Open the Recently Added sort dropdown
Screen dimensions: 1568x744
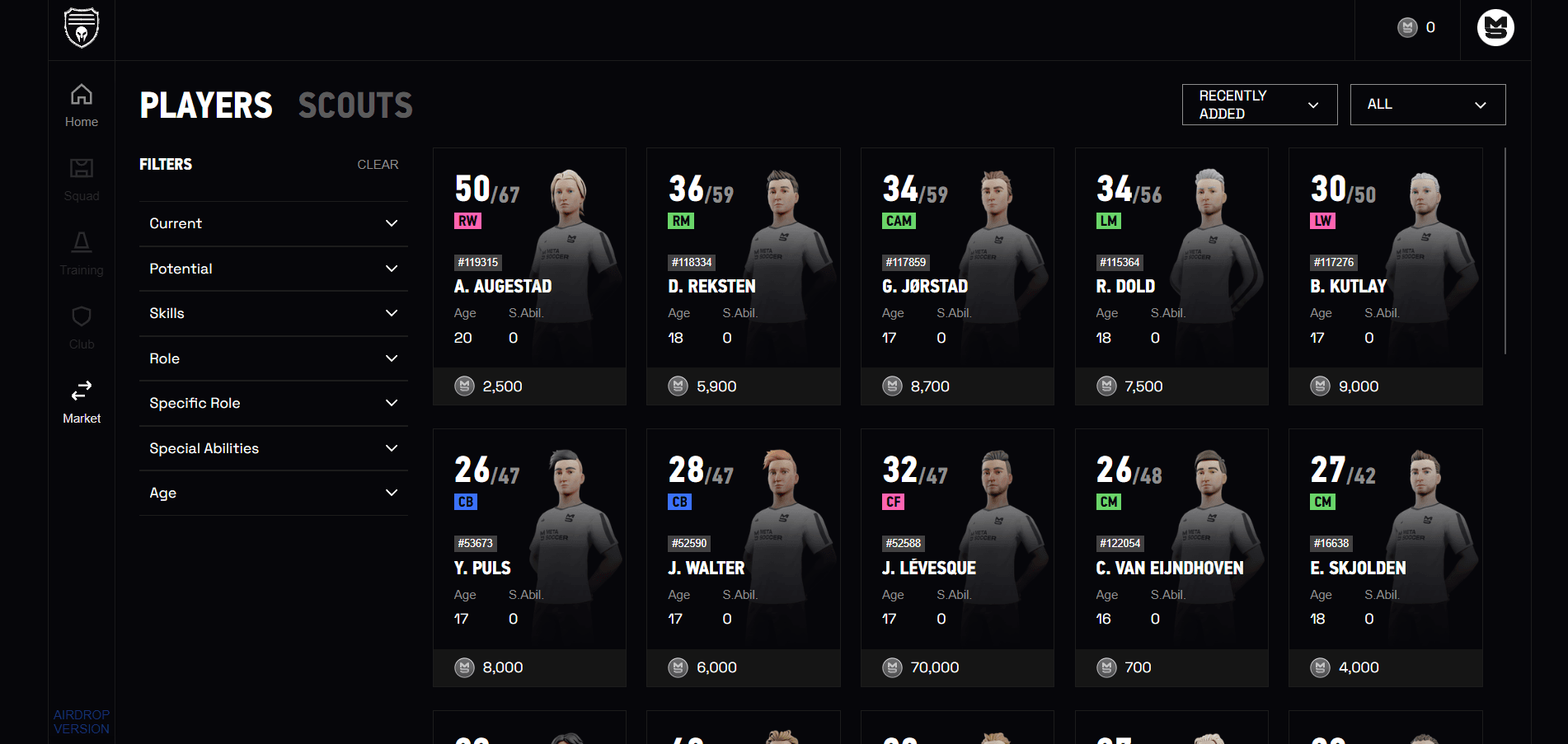[1259, 105]
